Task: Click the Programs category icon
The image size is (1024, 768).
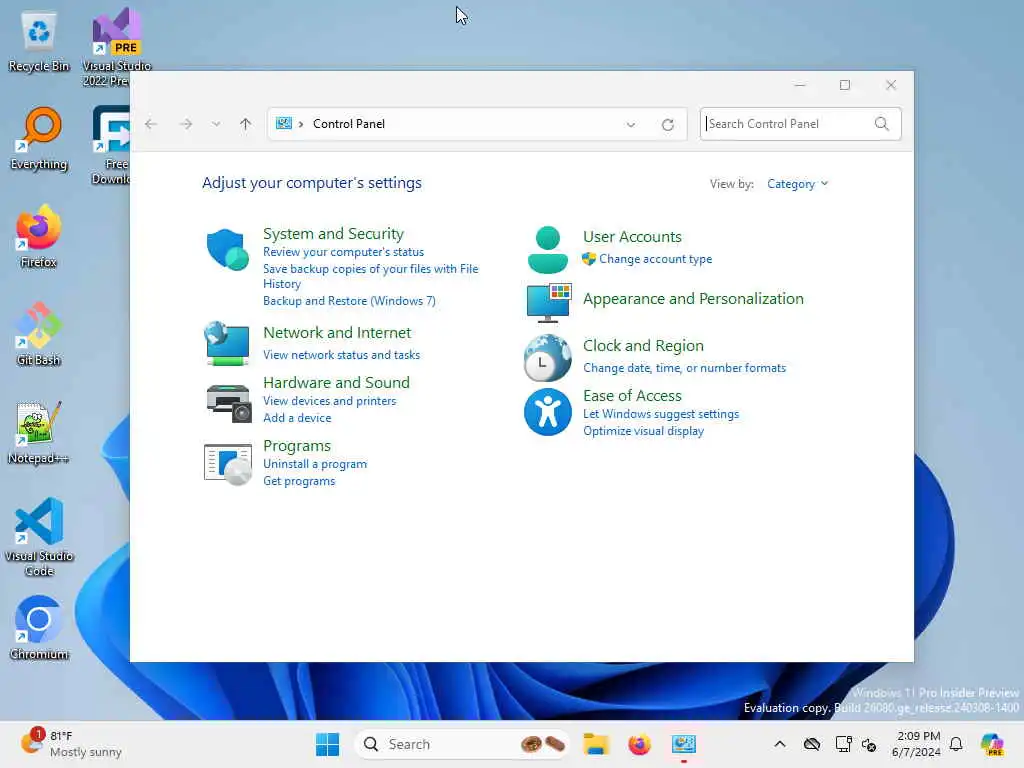Action: click(227, 465)
